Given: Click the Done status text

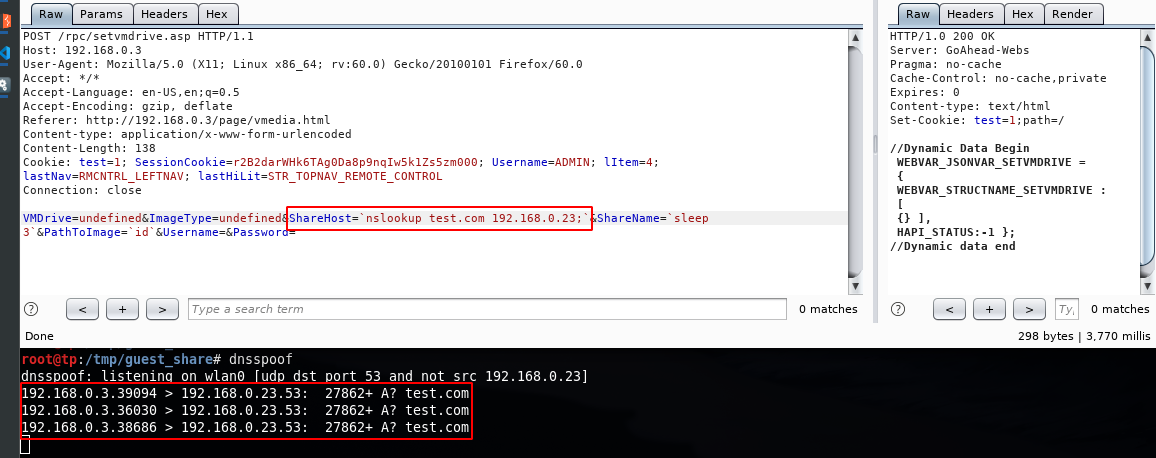Looking at the screenshot, I should tap(39, 336).
